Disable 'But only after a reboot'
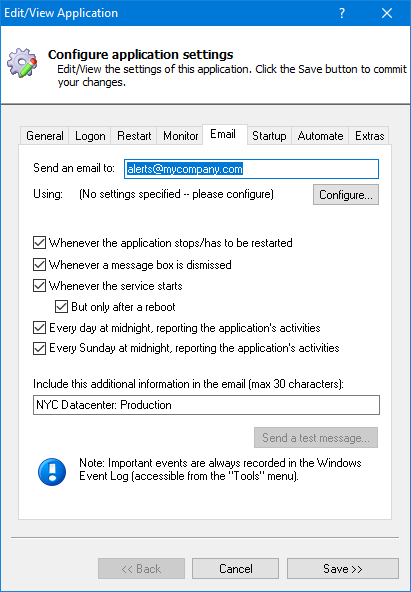Image resolution: width=411 pixels, height=592 pixels. coord(61,307)
